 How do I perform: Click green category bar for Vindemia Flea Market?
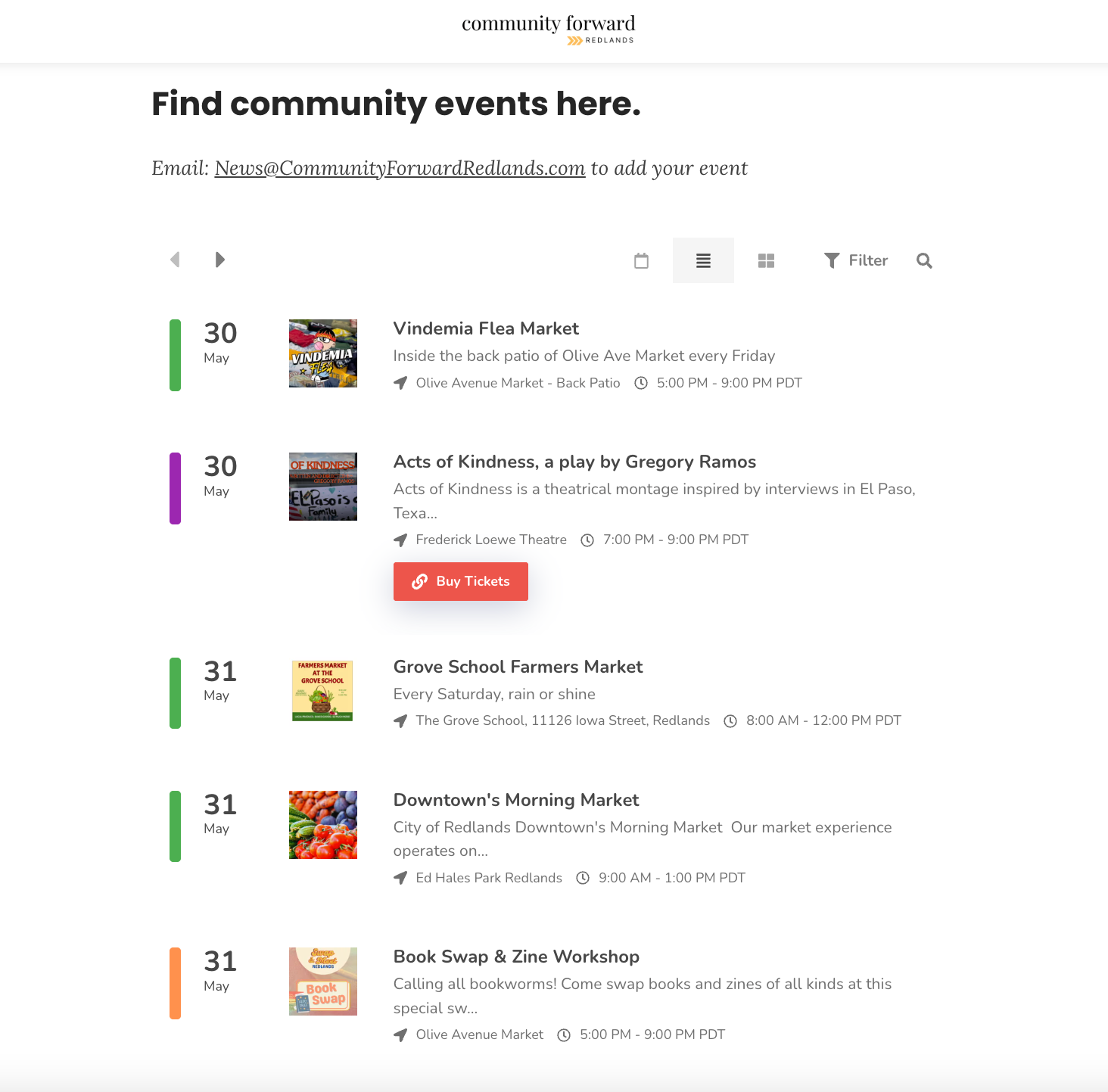click(x=175, y=355)
